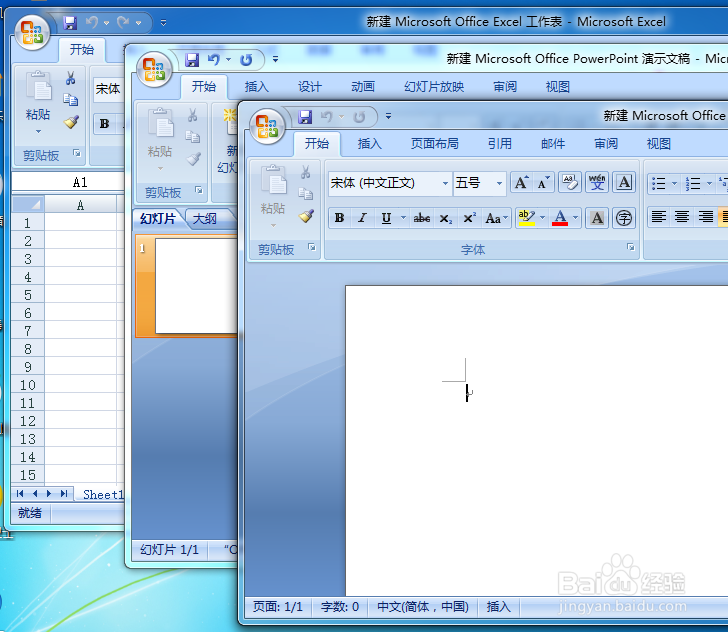Save the Excel workbook
This screenshot has width=728, height=632.
[70, 22]
